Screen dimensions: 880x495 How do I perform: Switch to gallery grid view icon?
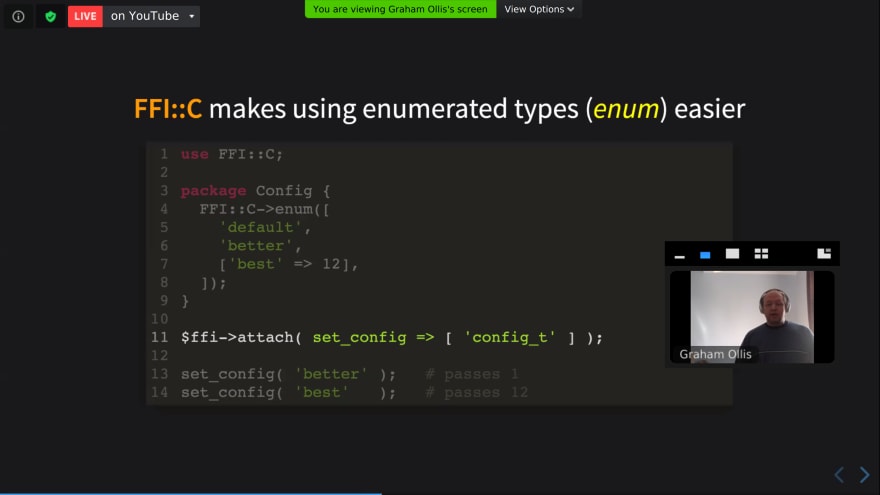click(x=761, y=254)
